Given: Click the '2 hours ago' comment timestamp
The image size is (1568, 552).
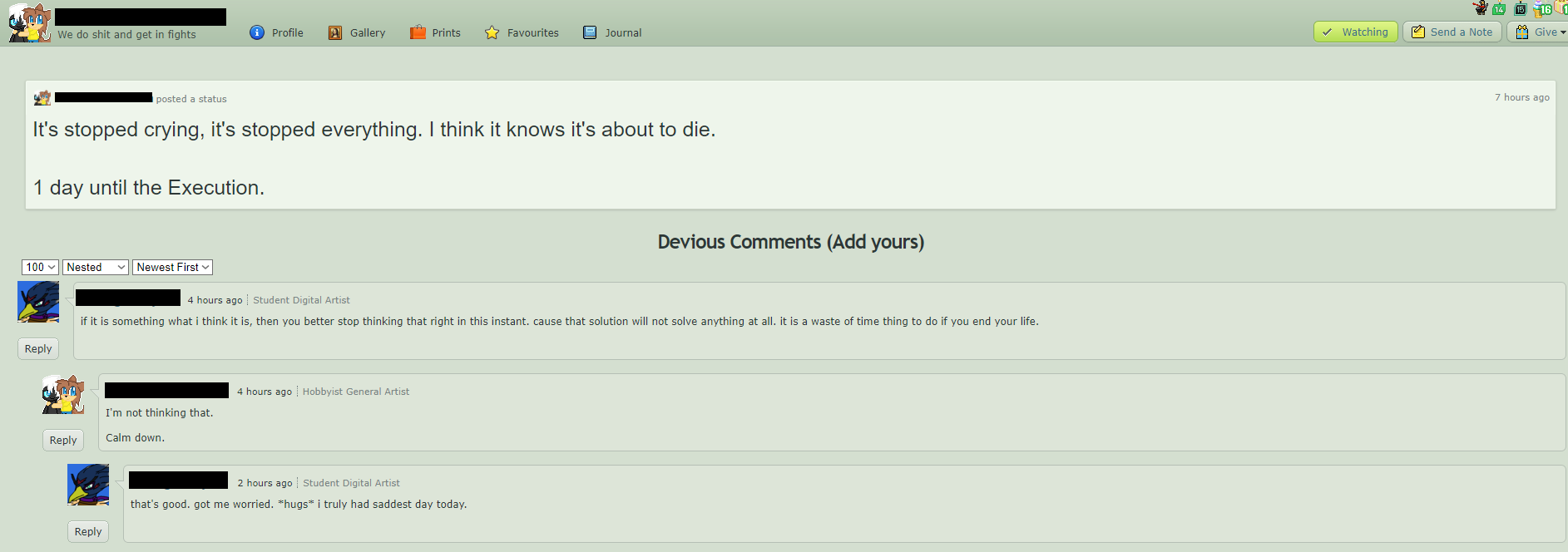Looking at the screenshot, I should 265,483.
